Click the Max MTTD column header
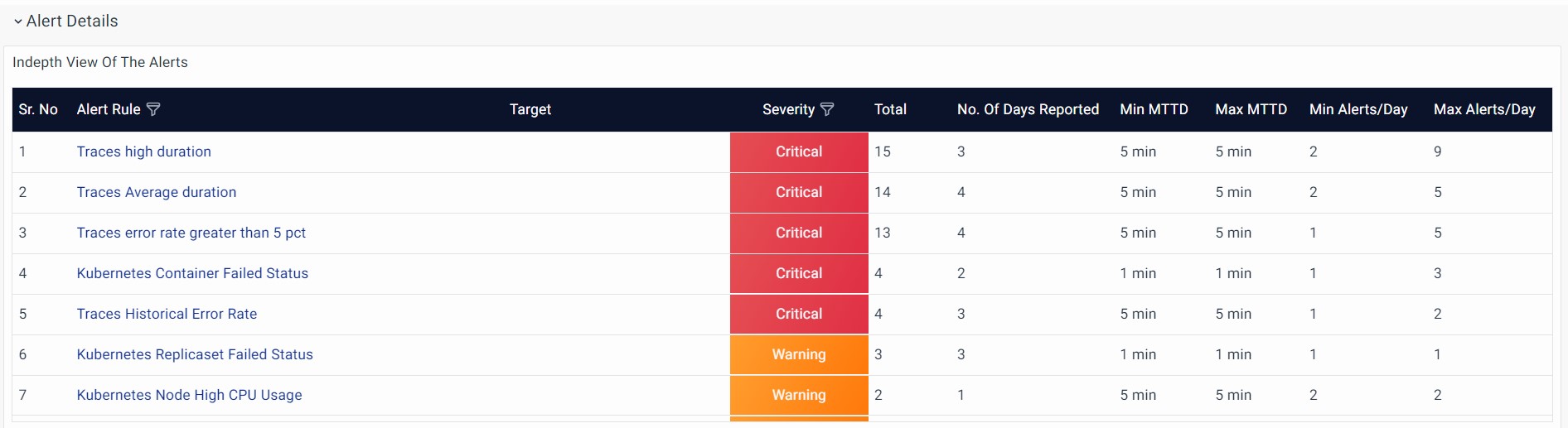Viewport: 1568px width, 428px height. coord(1251,109)
